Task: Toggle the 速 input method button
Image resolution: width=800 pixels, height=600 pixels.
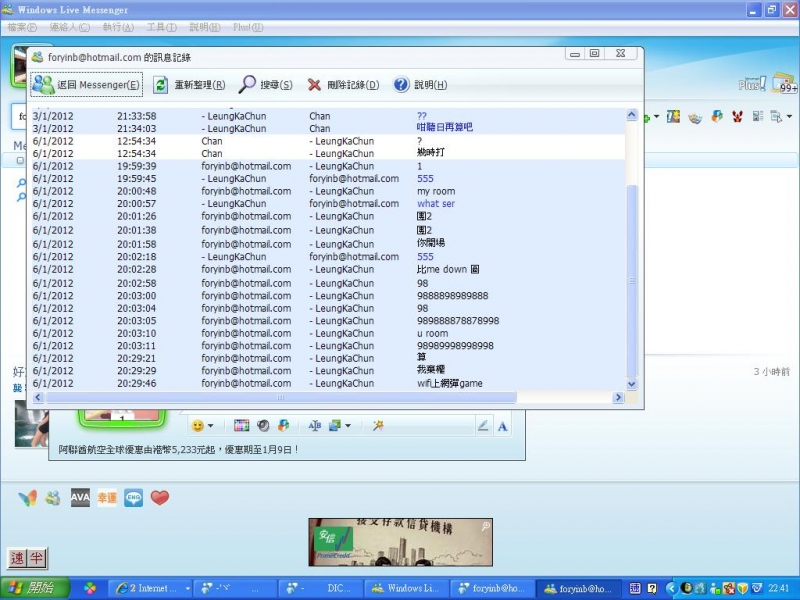Action: click(18, 558)
